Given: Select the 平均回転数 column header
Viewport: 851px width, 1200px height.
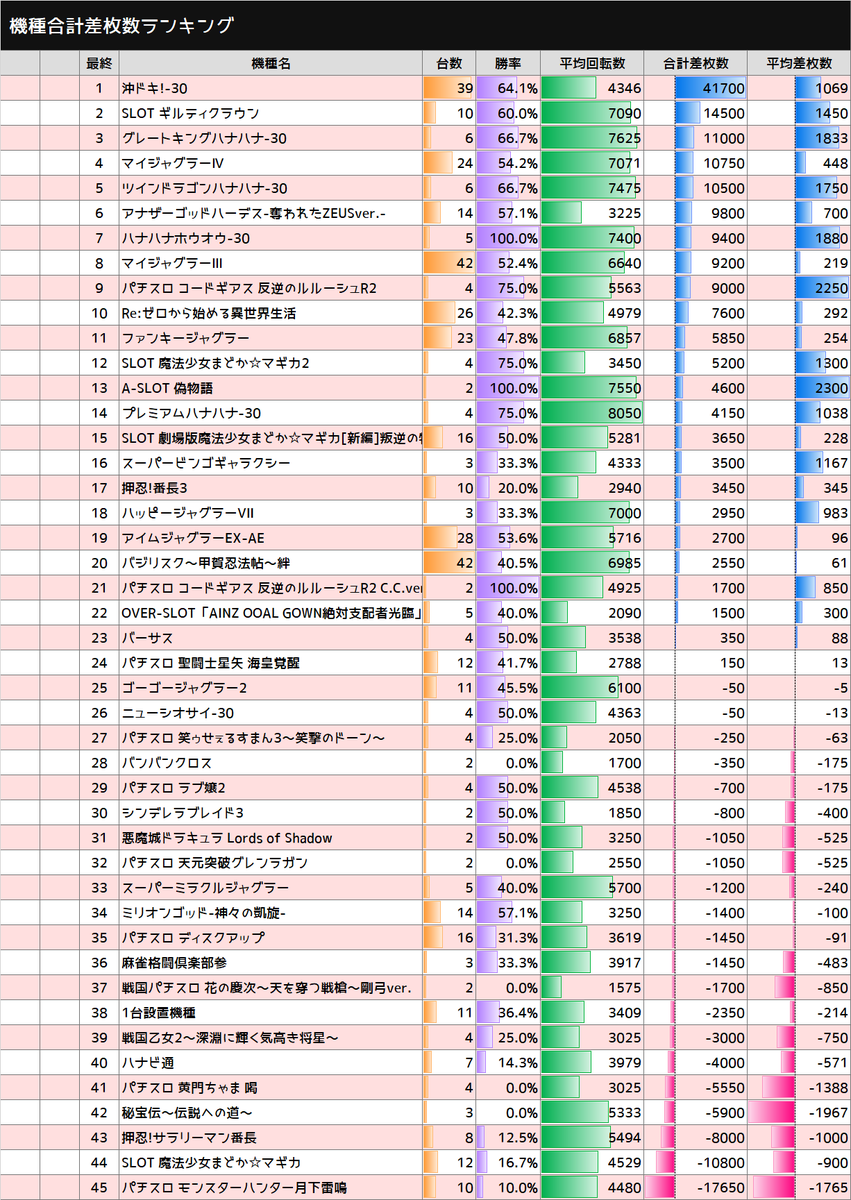Looking at the screenshot, I should tap(591, 63).
